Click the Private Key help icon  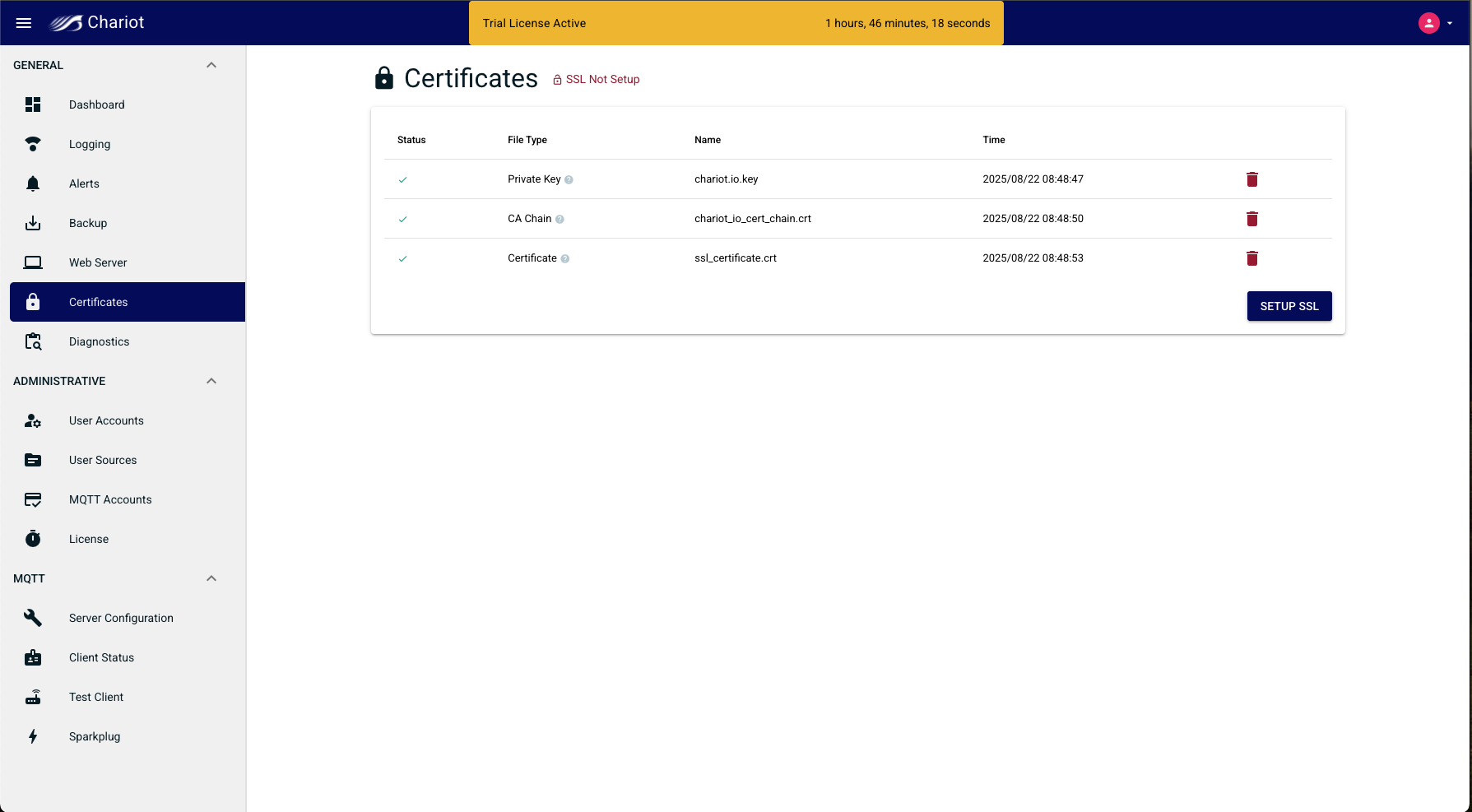click(569, 180)
